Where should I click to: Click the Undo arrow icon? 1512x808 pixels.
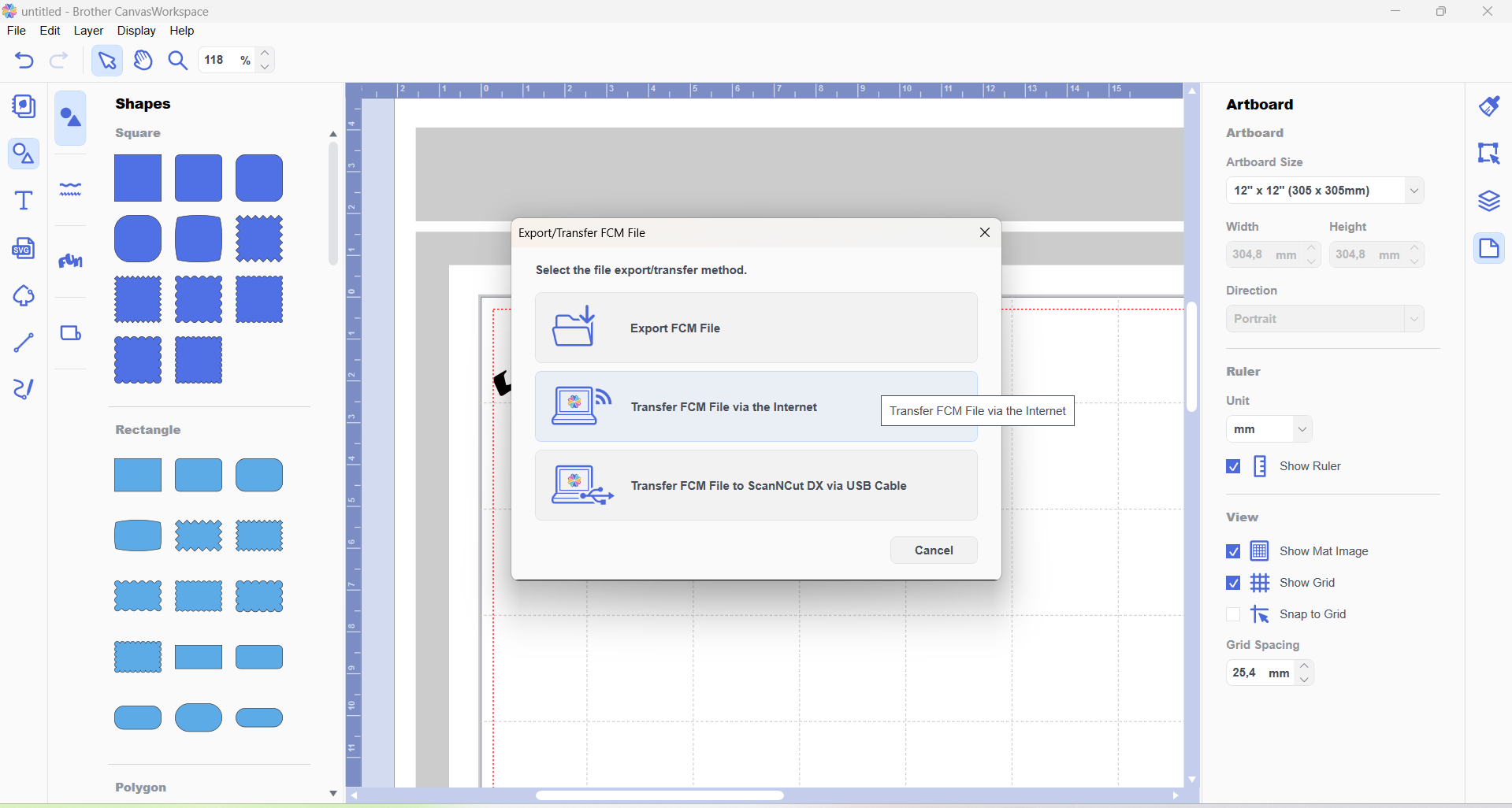tap(24, 61)
